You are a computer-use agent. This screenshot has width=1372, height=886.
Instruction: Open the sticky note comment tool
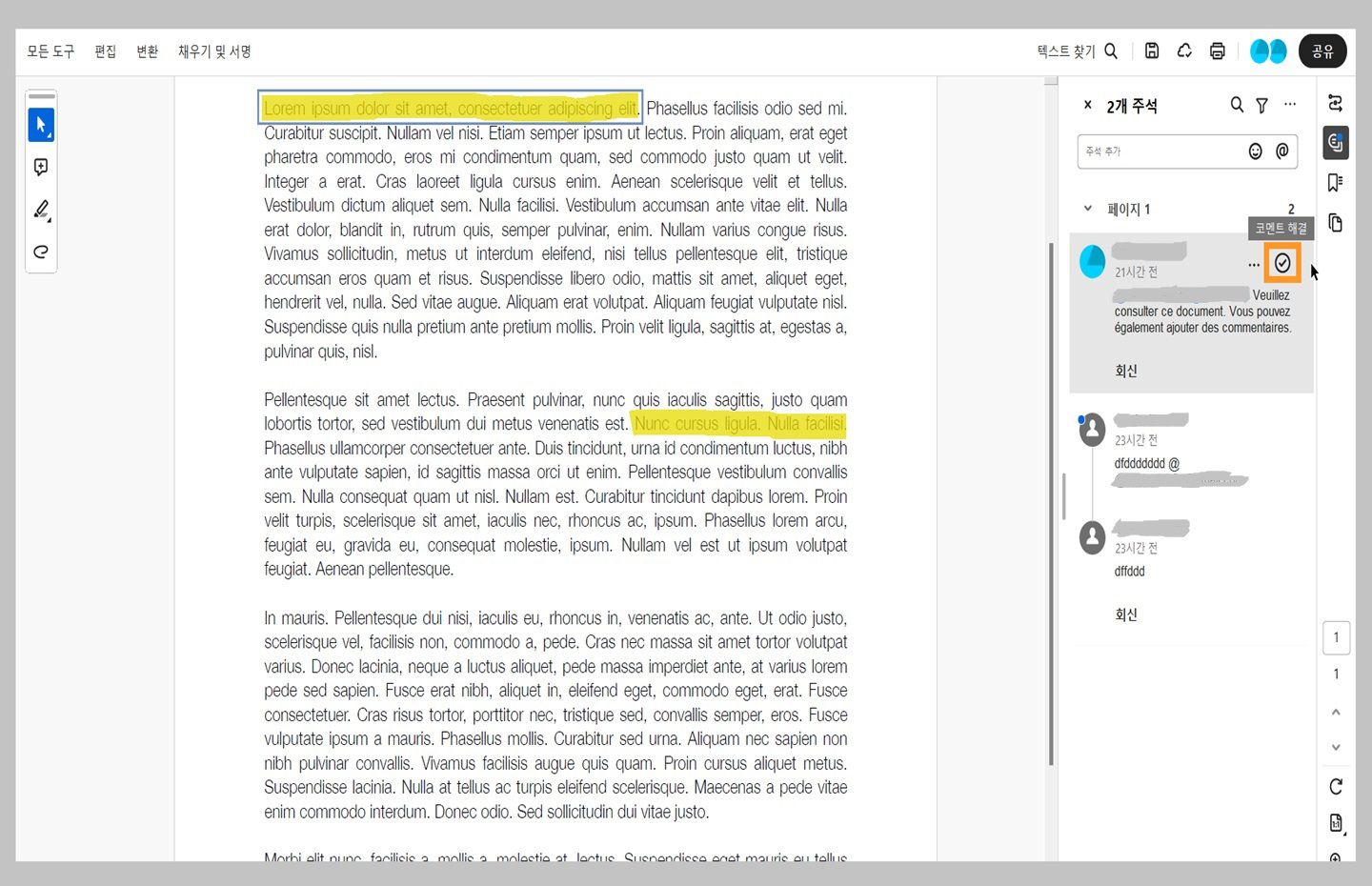(41, 167)
